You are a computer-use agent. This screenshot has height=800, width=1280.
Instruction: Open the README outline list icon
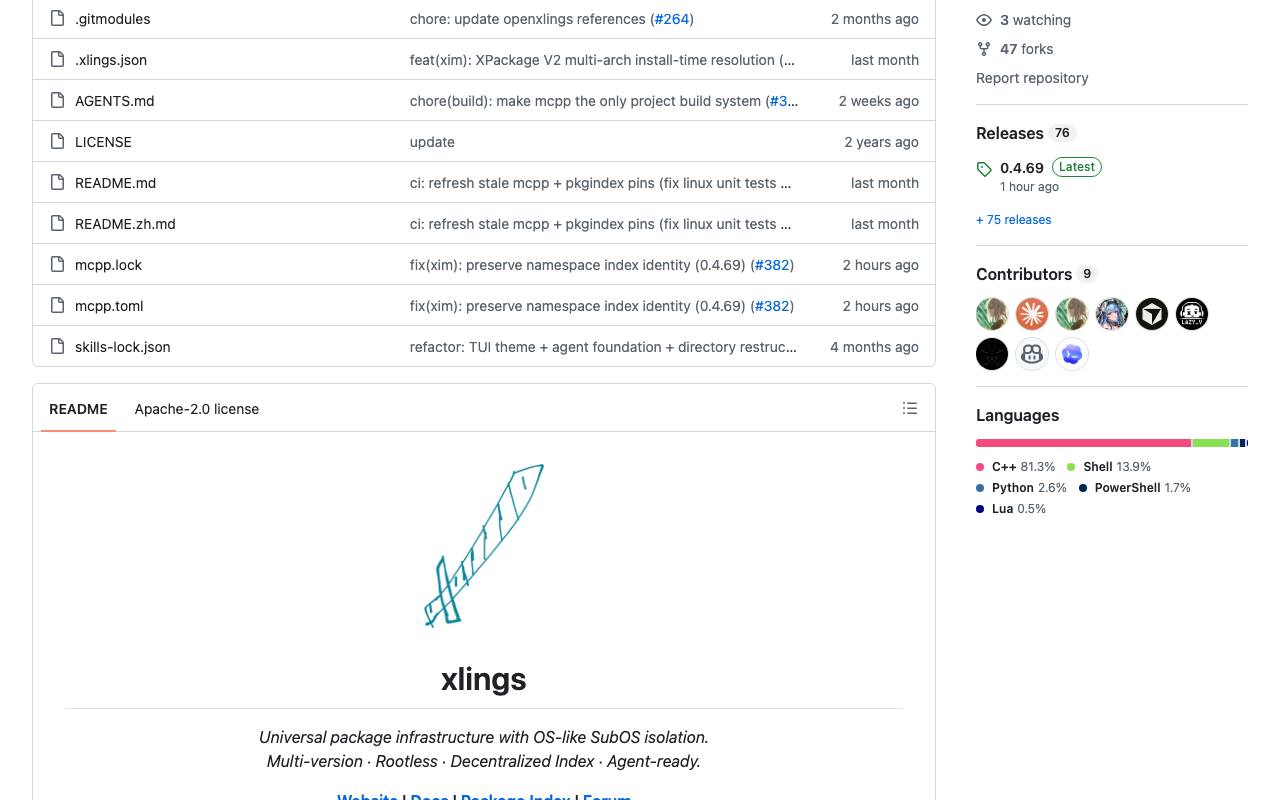coord(910,408)
